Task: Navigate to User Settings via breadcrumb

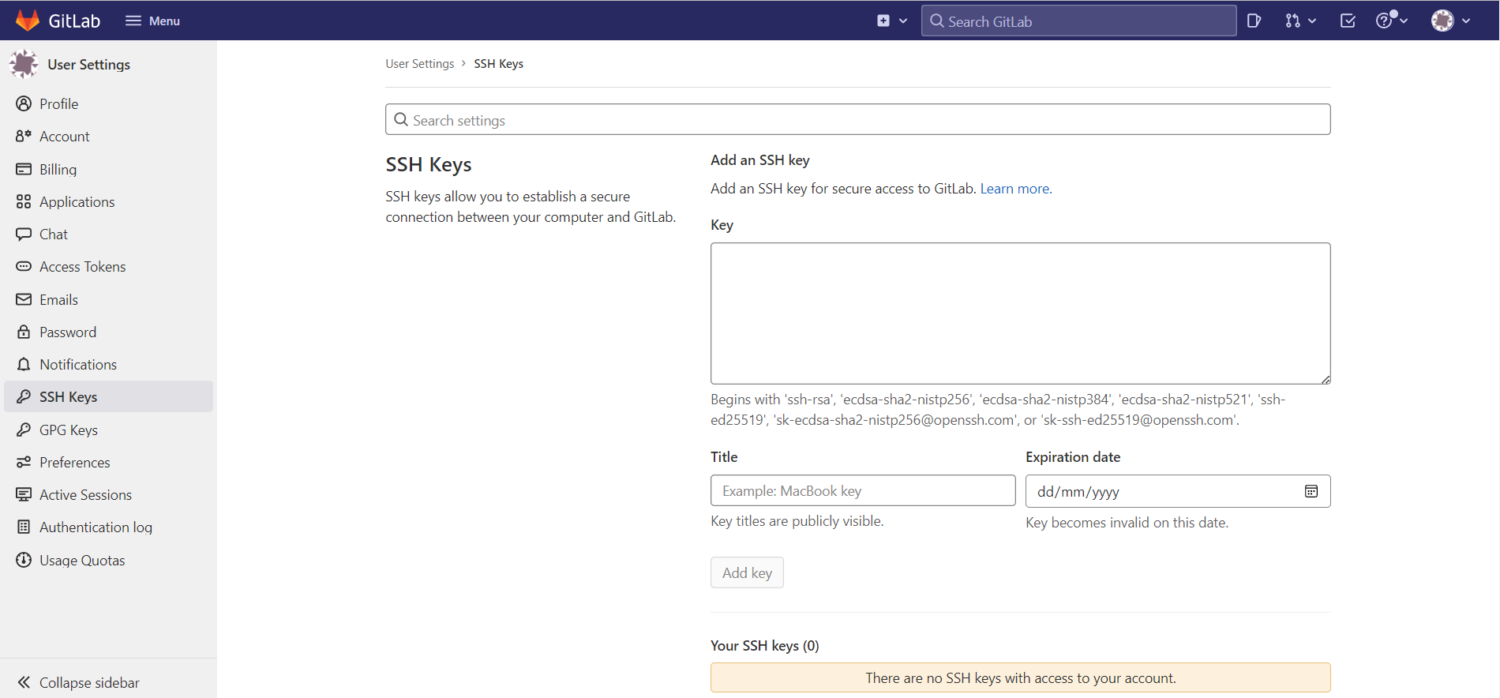Action: tap(419, 63)
